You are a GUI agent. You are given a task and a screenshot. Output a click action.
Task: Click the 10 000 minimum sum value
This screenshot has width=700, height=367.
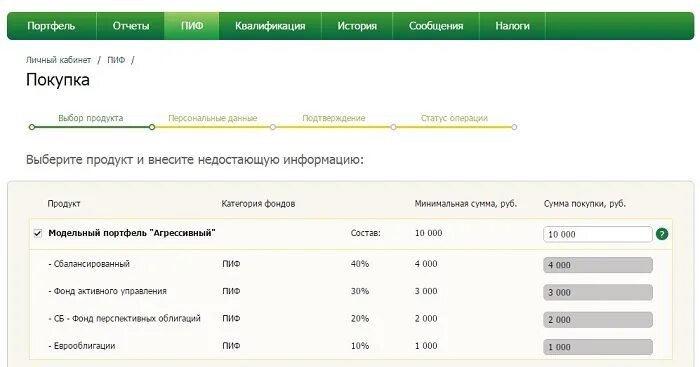(x=429, y=233)
